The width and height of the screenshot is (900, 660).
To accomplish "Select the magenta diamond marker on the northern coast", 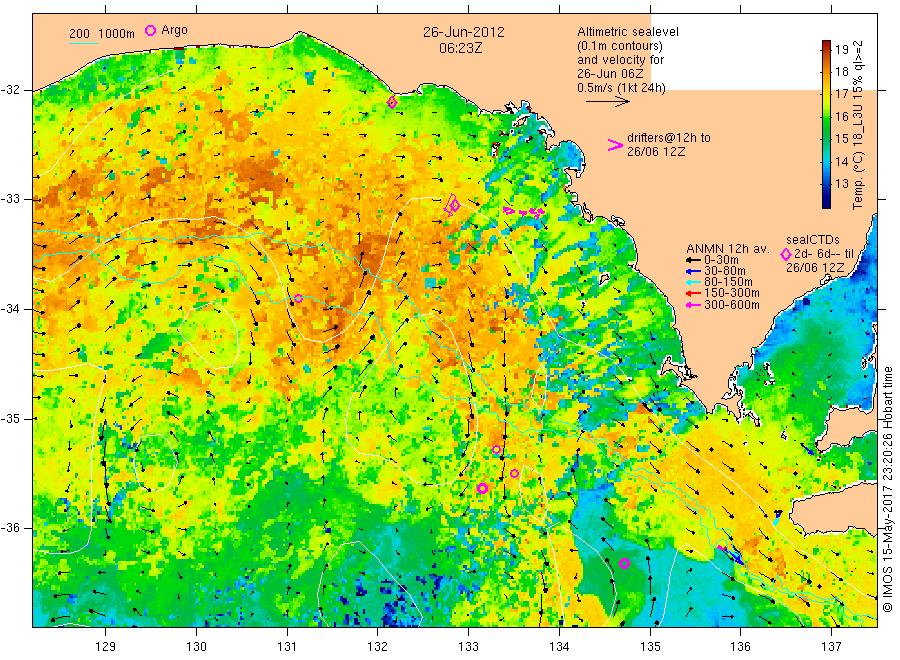I will click(392, 103).
